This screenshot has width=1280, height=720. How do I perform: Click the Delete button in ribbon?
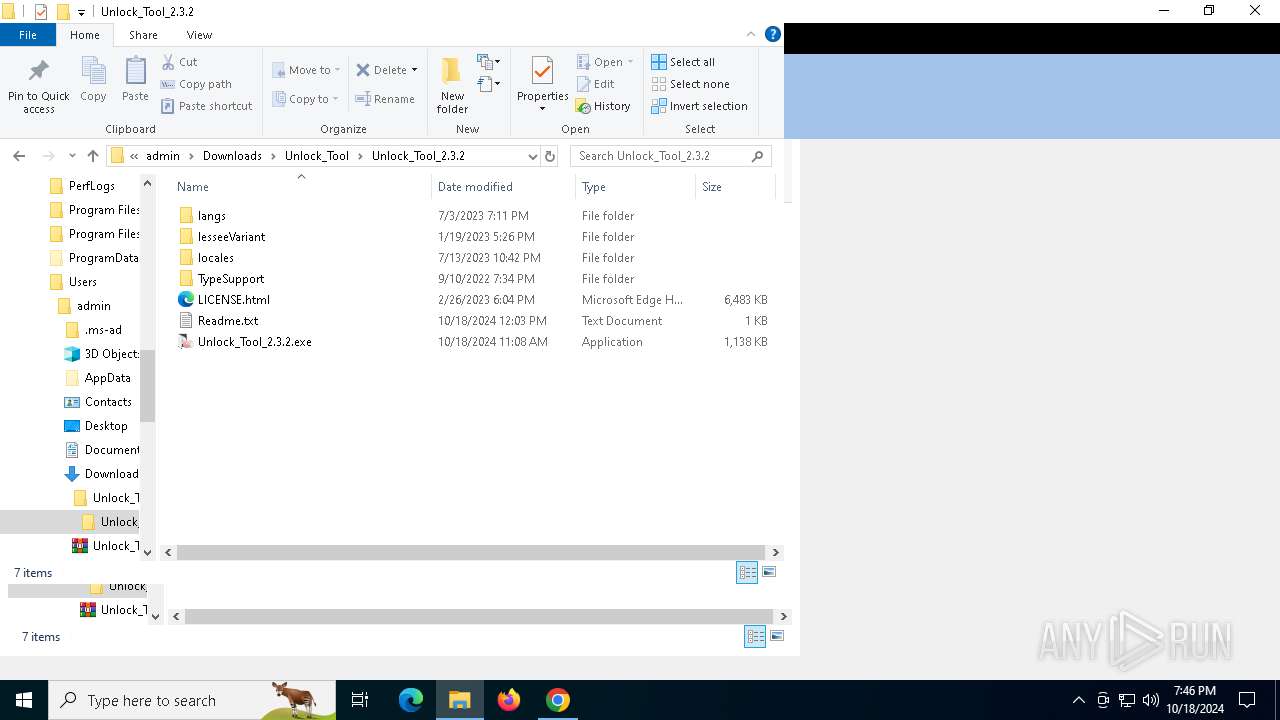[382, 70]
